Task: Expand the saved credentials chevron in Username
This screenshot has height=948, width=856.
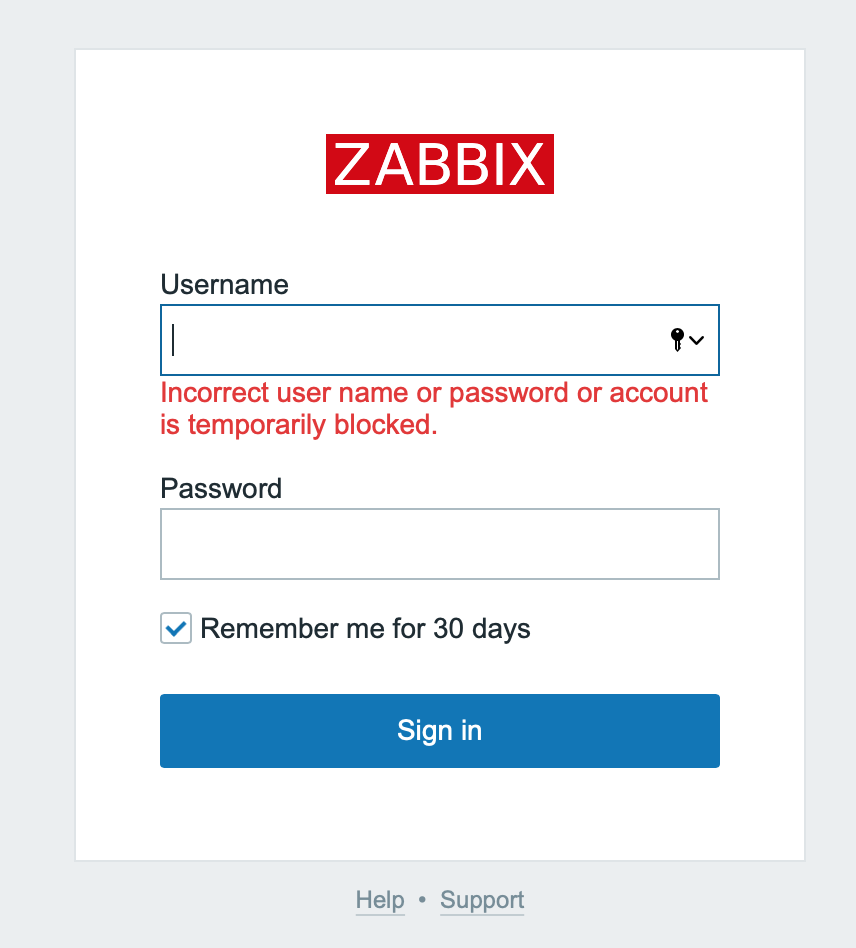Action: click(x=697, y=340)
